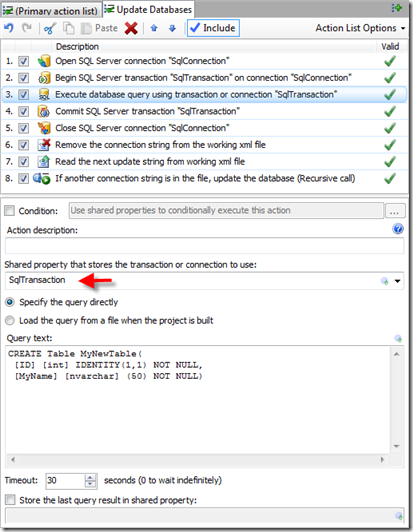Click the redo arrow icon
Image resolution: width=413 pixels, height=532 pixels.
(x=27, y=28)
